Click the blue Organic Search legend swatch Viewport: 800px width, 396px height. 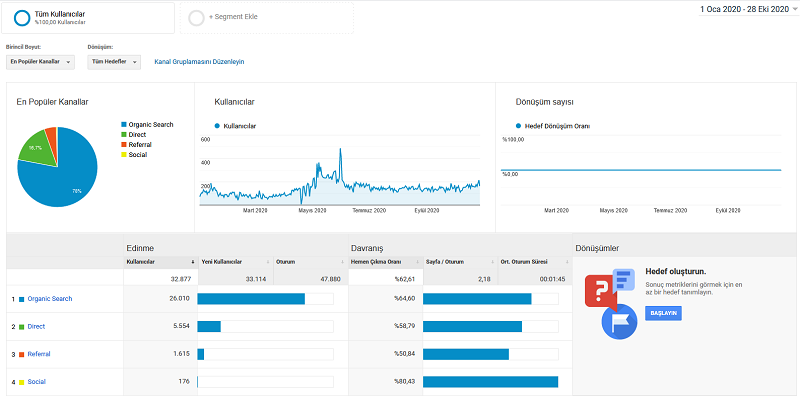123,125
